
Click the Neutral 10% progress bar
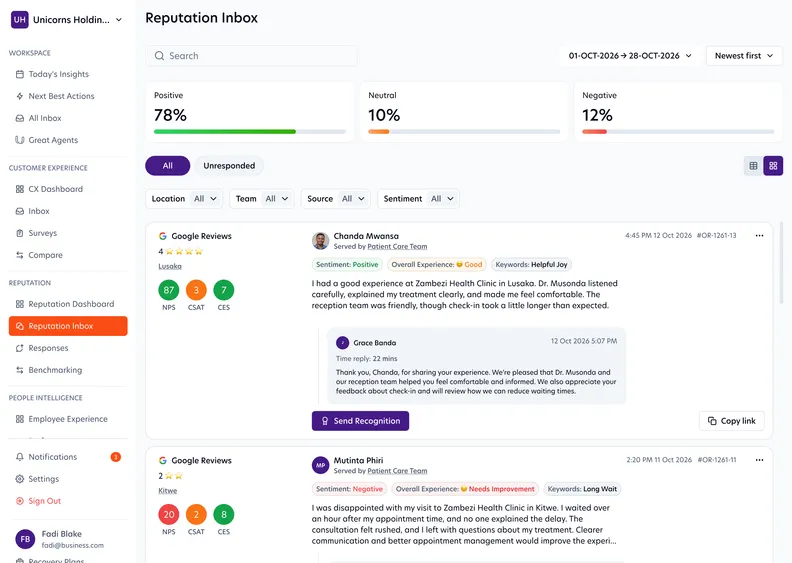pos(464,132)
